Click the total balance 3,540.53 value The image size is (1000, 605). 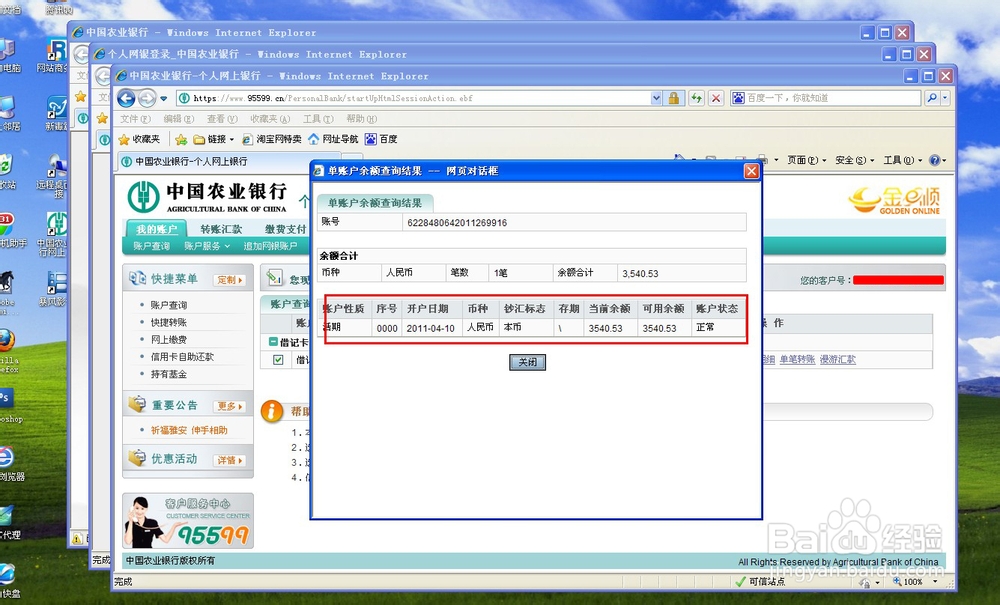(640, 273)
